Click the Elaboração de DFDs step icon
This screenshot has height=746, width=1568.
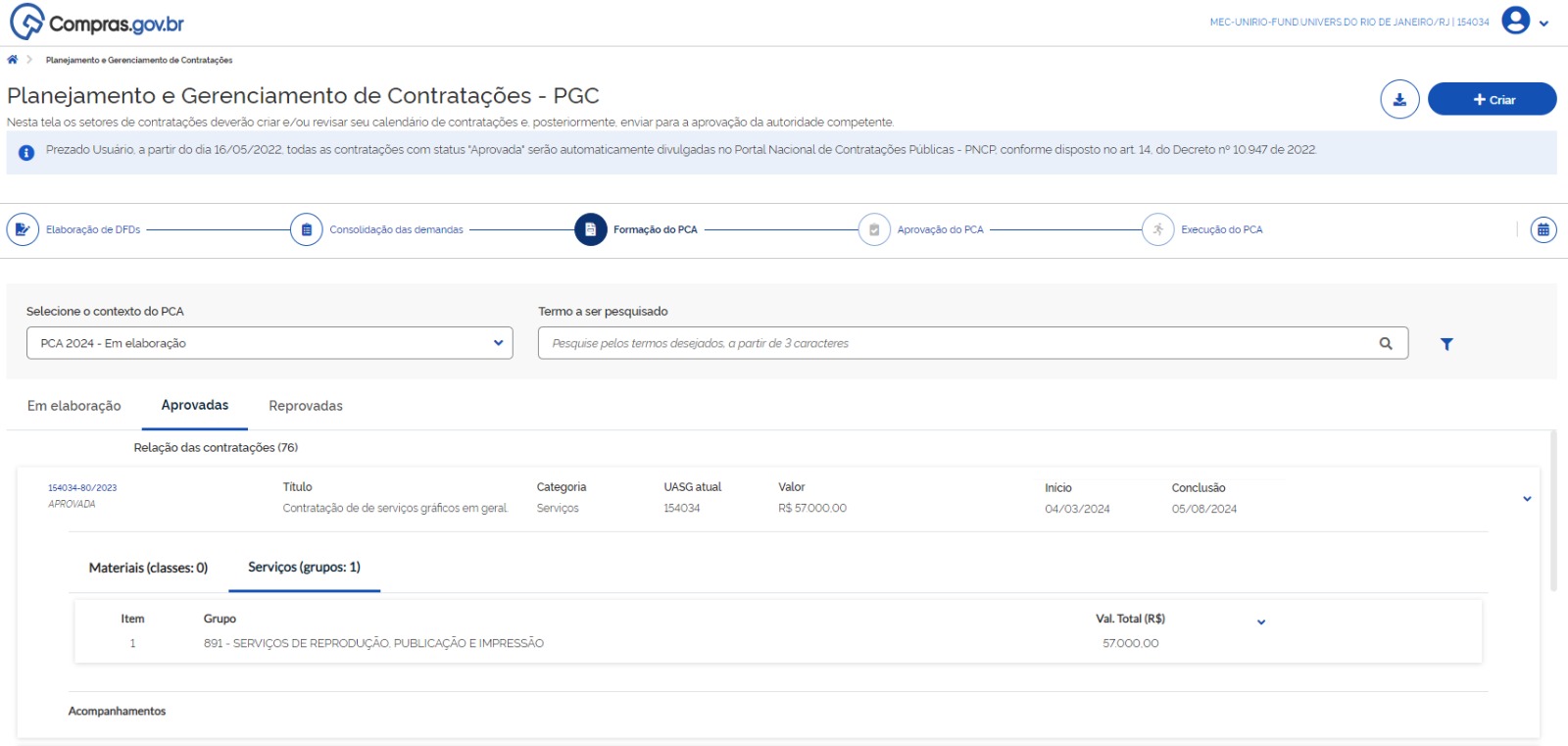click(x=23, y=229)
